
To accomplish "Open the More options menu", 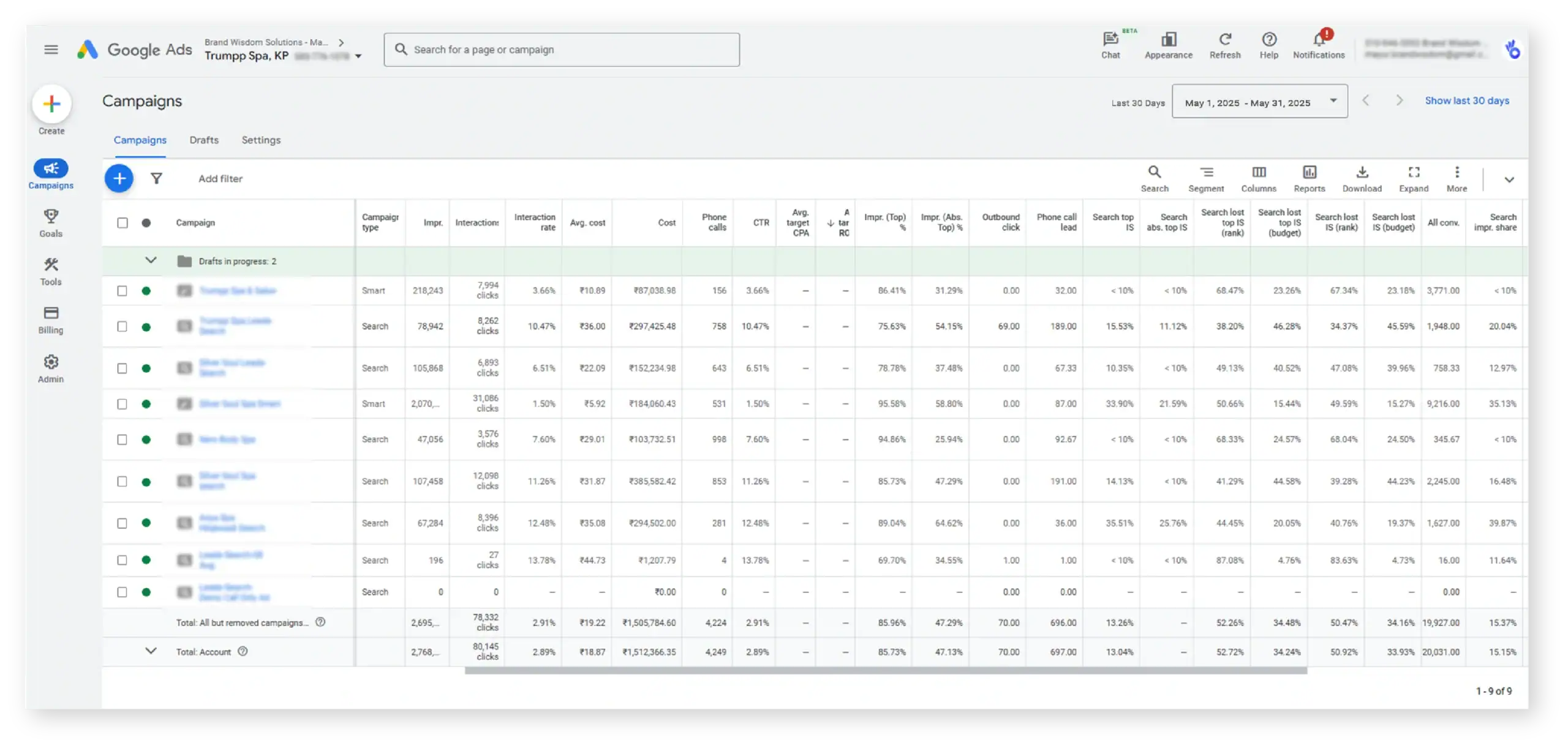I will 1457,179.
